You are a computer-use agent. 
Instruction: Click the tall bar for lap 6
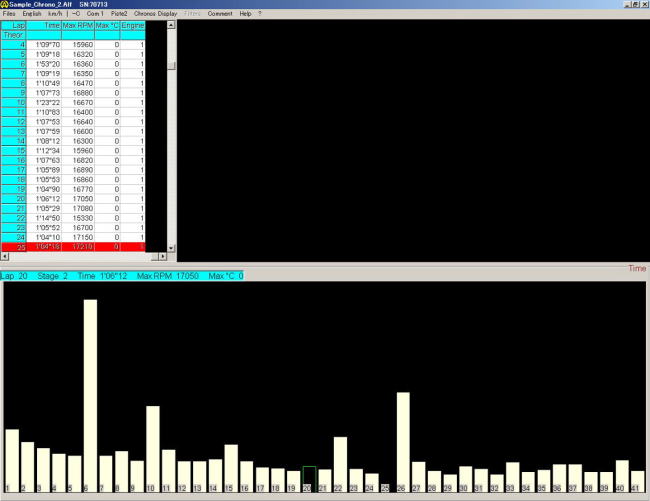point(90,396)
